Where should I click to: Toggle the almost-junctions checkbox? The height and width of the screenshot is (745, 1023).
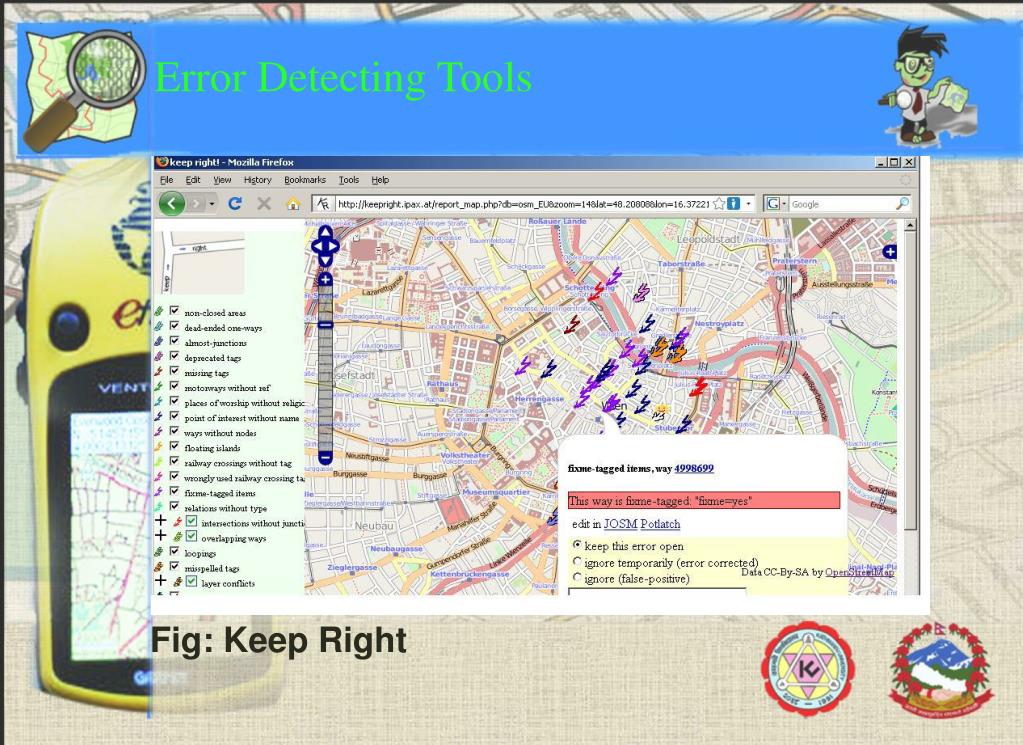coord(174,341)
